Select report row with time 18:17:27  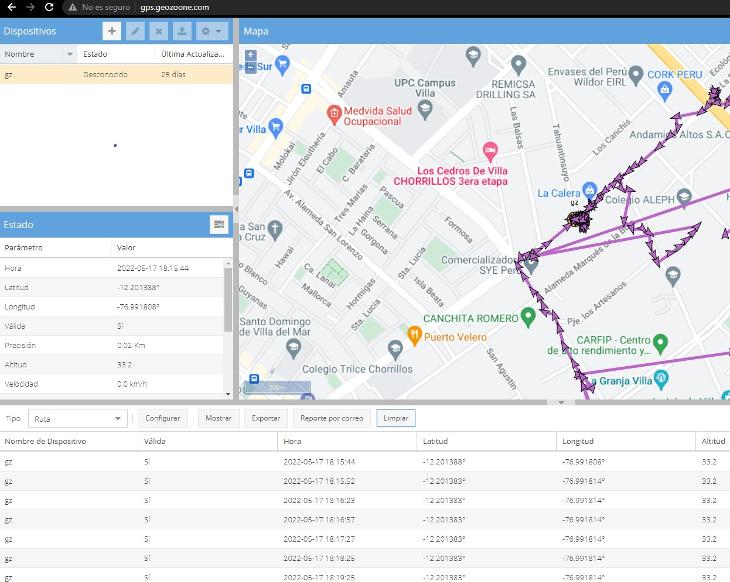[x=365, y=539]
